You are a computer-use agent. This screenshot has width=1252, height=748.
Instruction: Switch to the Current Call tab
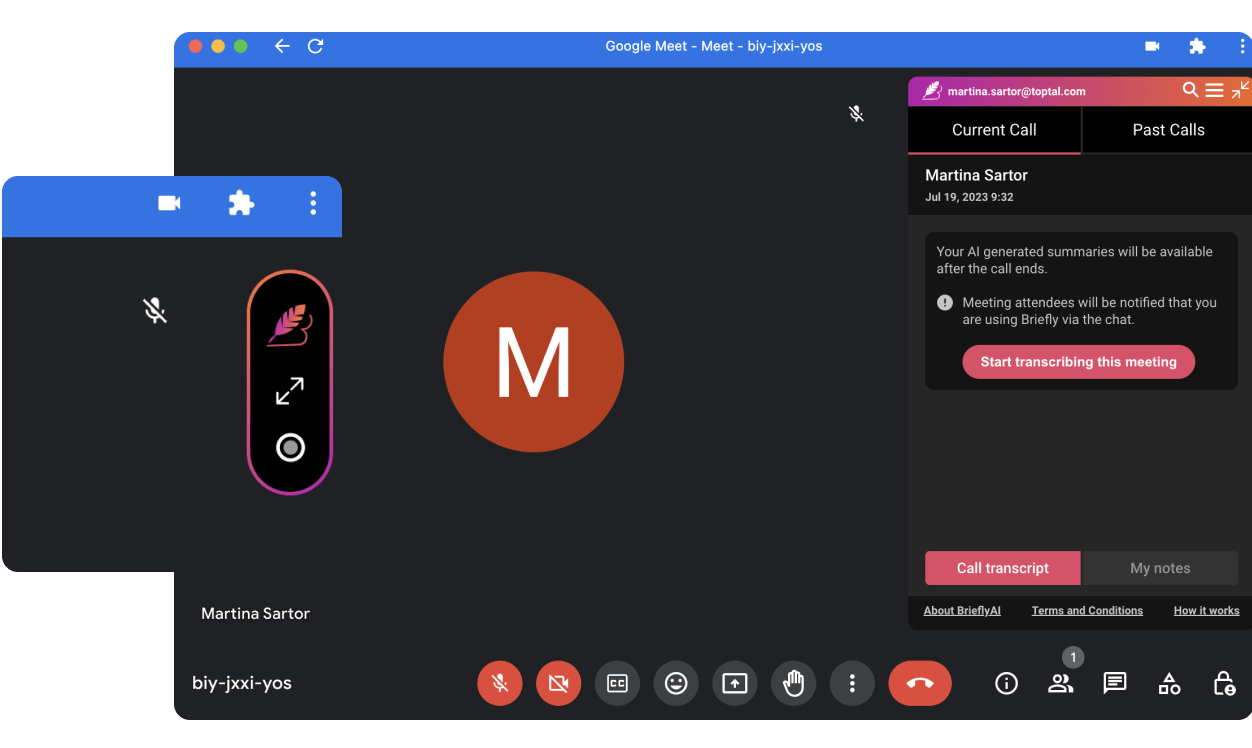pyautogui.click(x=994, y=130)
